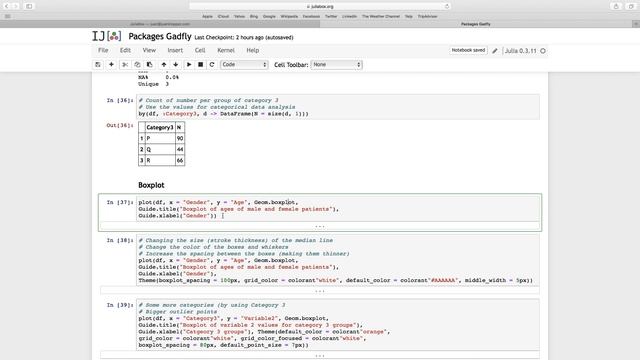Cut selected cell with scissors icon
Viewport: 640px width, 360px height.
[125, 64]
